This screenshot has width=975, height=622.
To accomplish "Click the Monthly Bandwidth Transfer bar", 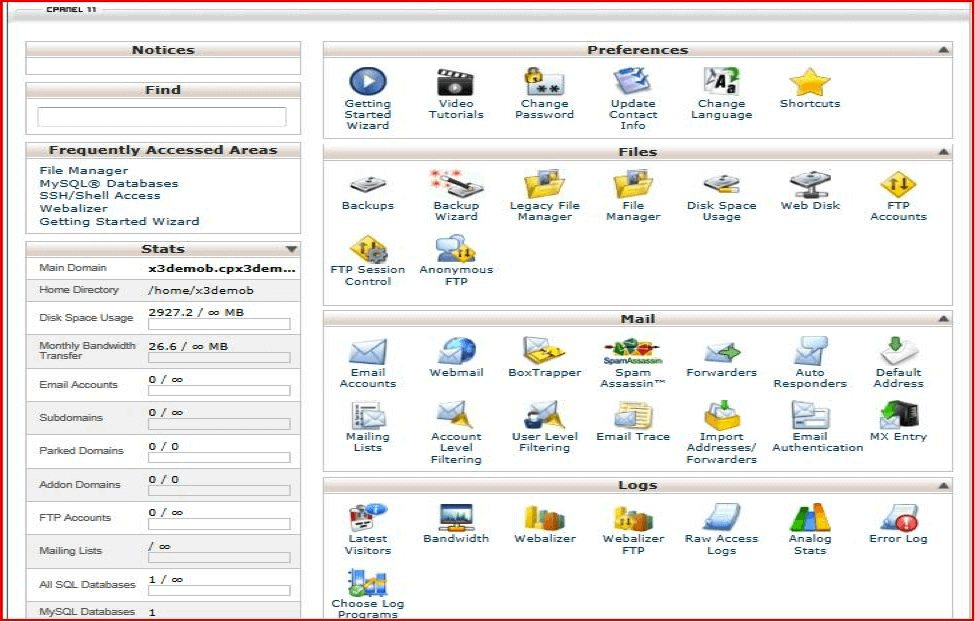I will pyautogui.click(x=219, y=358).
